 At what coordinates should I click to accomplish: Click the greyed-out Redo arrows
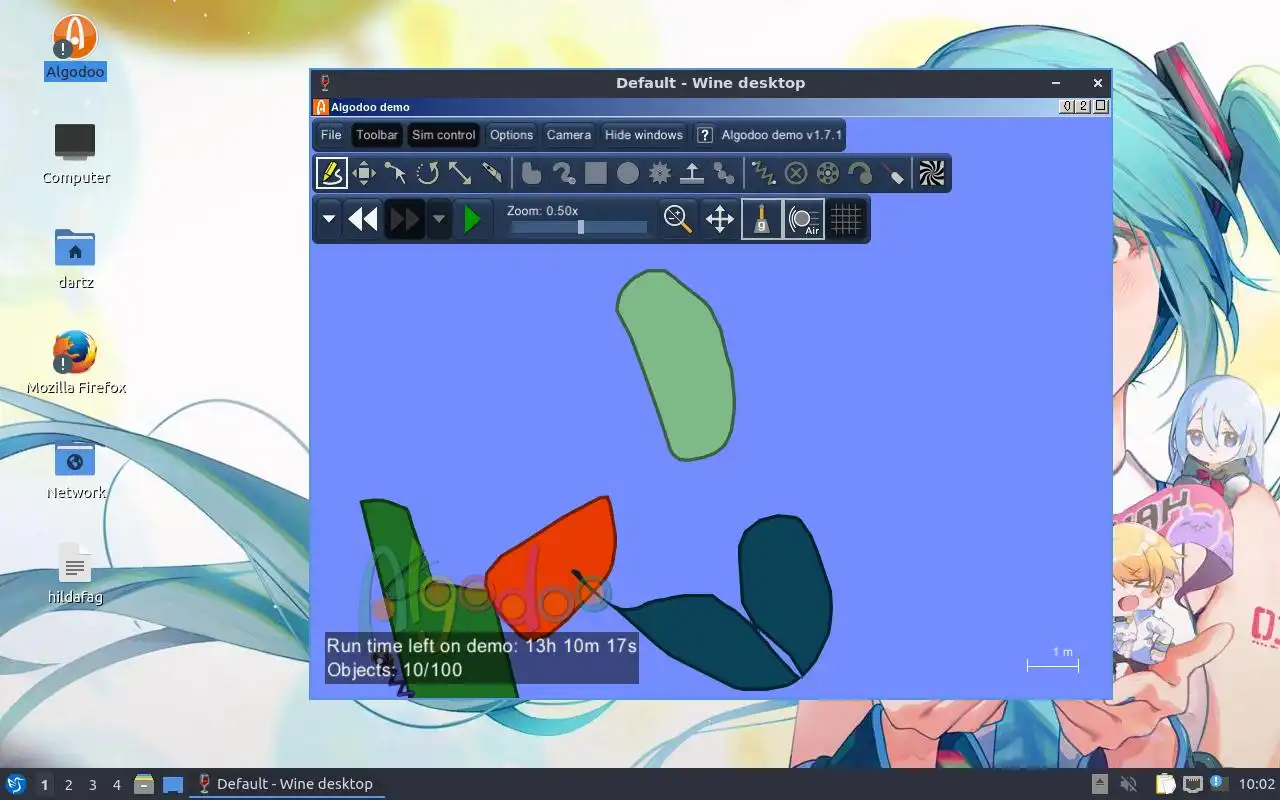click(x=405, y=219)
